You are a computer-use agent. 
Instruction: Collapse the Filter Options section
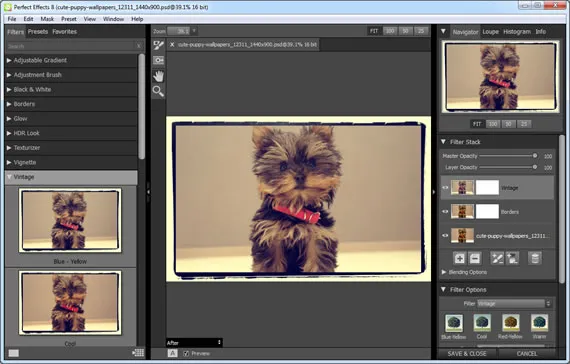[443, 289]
